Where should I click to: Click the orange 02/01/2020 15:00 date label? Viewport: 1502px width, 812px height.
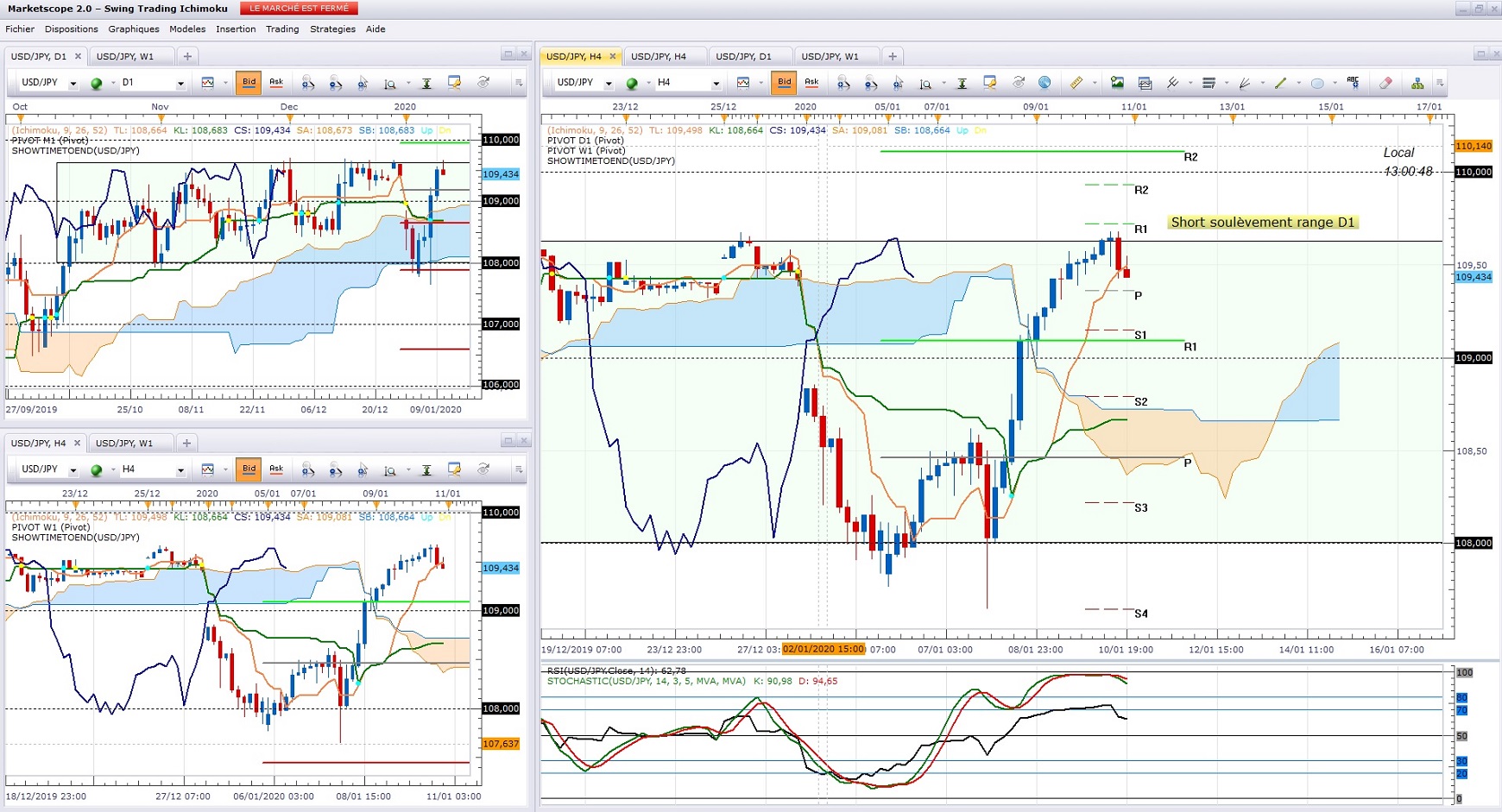(x=824, y=649)
